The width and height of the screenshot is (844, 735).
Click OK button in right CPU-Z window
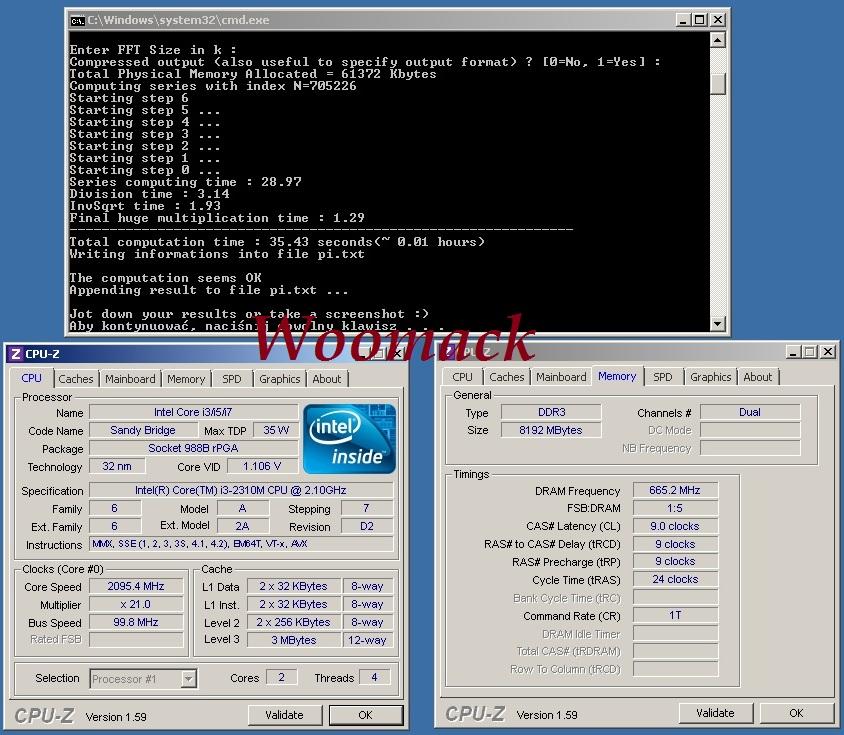click(796, 713)
